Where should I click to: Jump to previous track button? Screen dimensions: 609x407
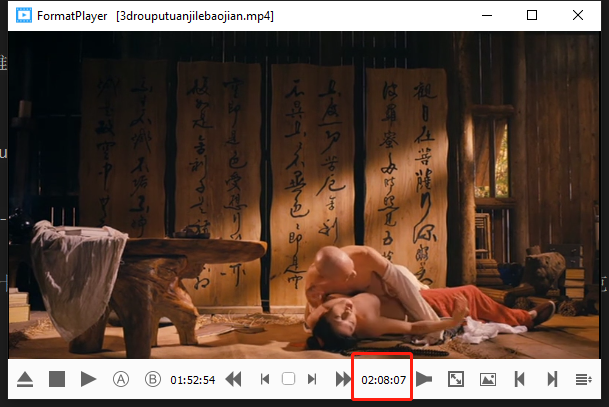pyautogui.click(x=519, y=379)
